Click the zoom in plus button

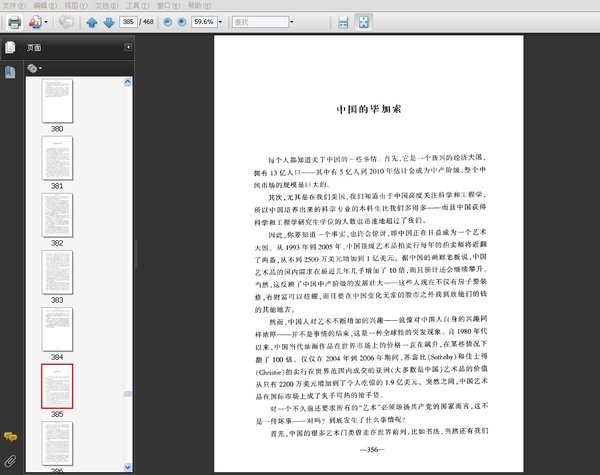point(182,22)
